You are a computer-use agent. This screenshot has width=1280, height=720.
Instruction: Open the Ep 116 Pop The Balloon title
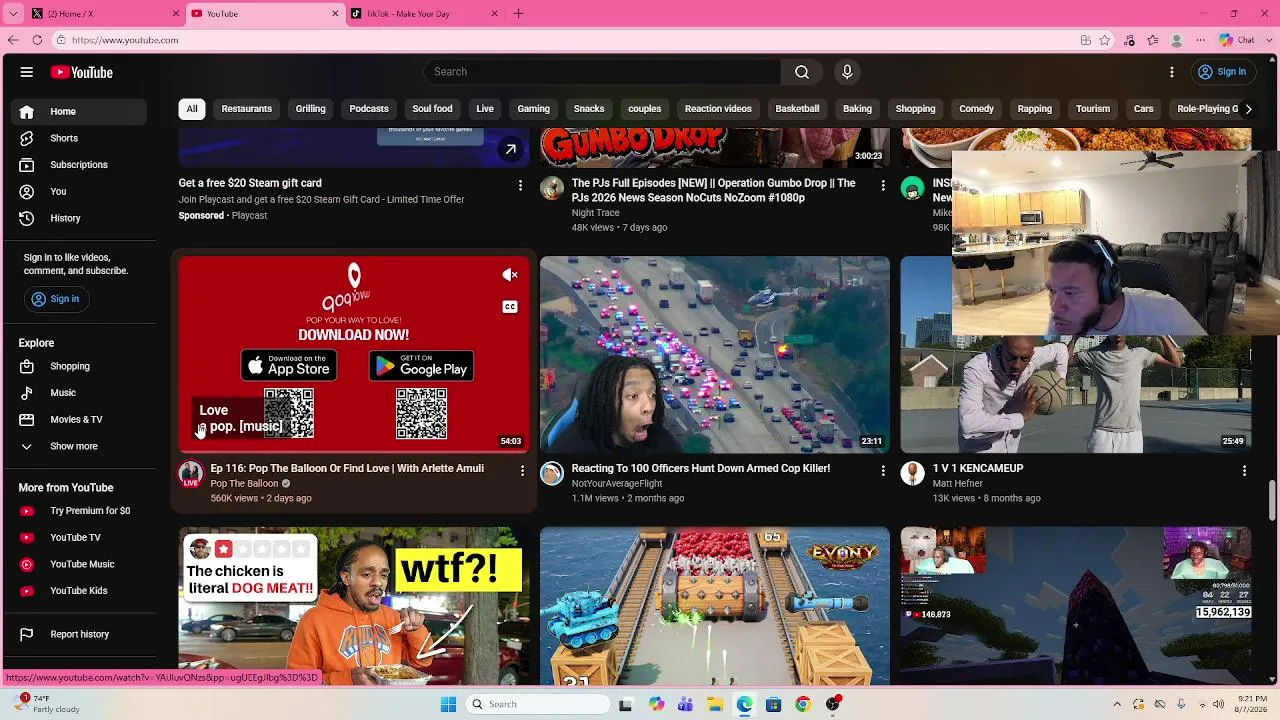point(347,468)
